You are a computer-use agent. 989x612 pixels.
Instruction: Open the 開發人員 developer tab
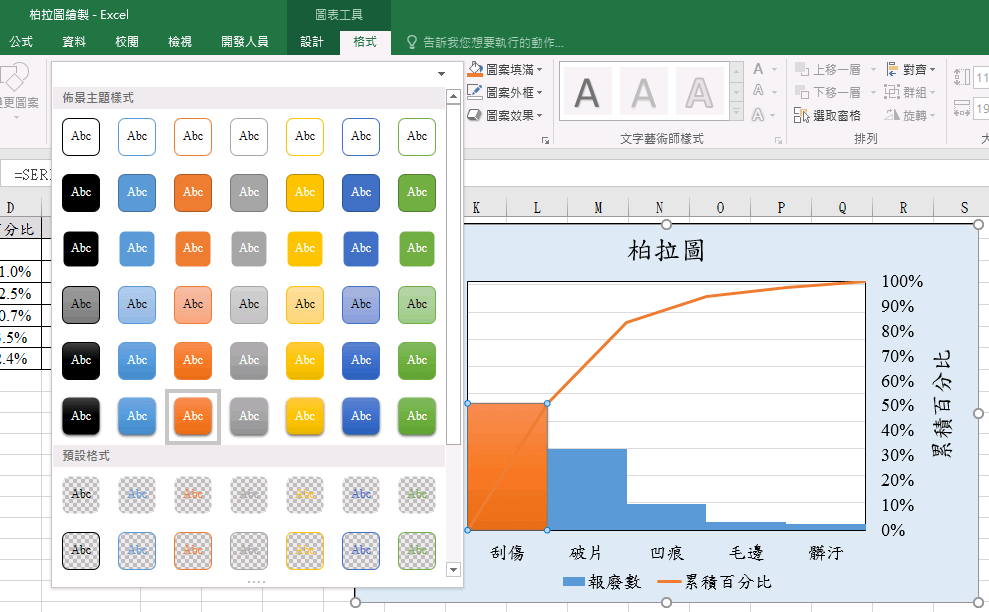245,42
